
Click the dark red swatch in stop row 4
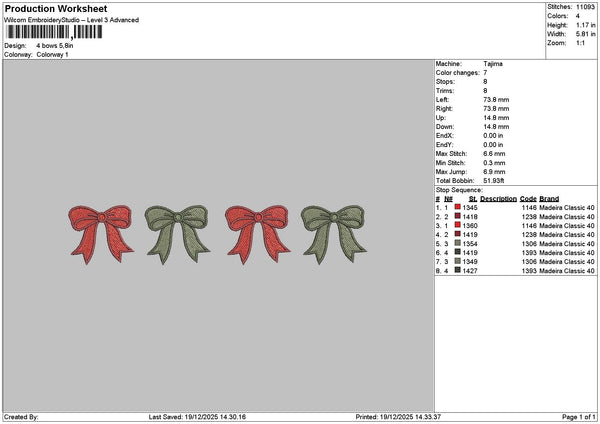point(457,234)
